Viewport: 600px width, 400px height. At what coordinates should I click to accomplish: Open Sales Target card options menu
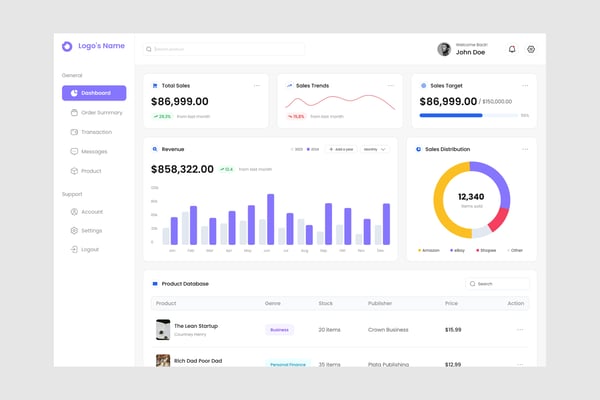point(525,86)
